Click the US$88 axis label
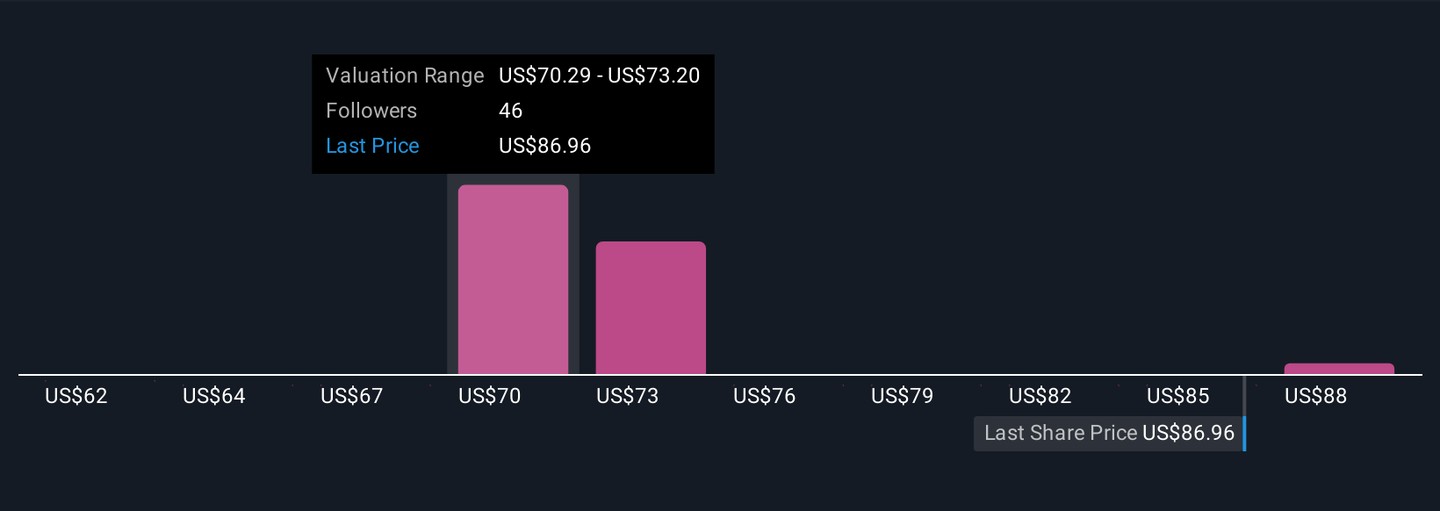The height and width of the screenshot is (511, 1440). coord(1316,396)
